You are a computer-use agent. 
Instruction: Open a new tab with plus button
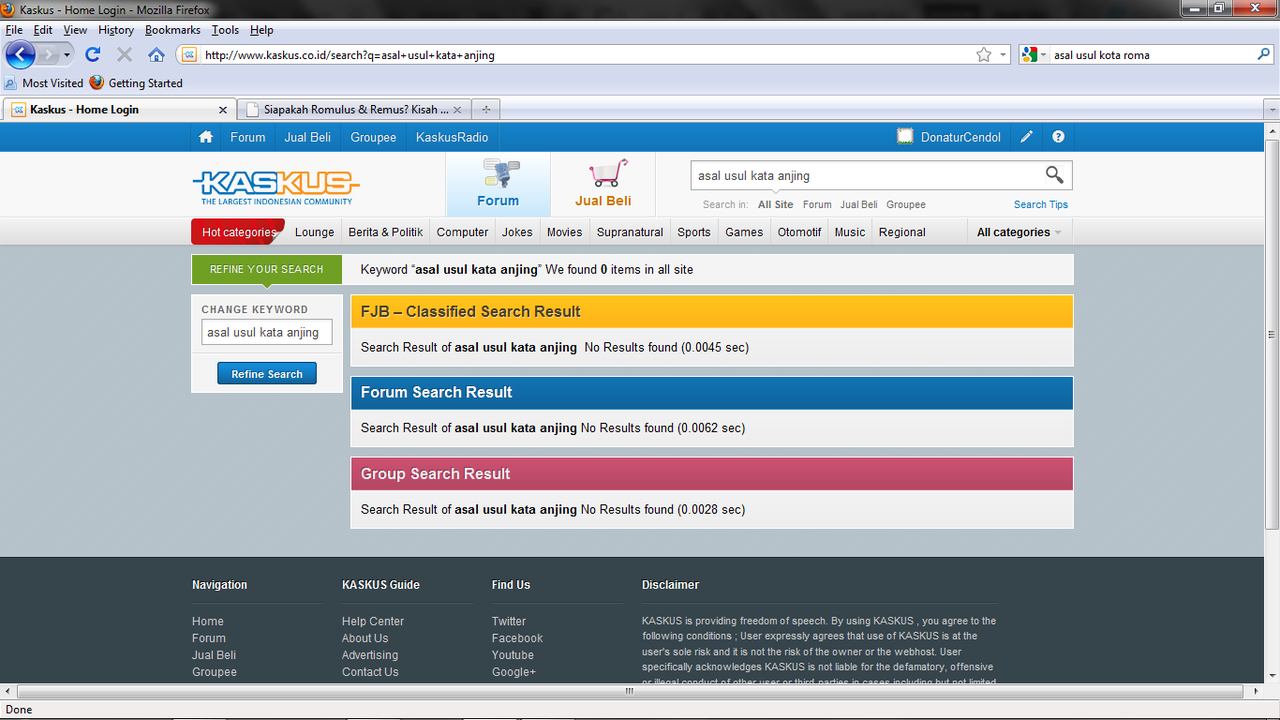pyautogui.click(x=486, y=110)
